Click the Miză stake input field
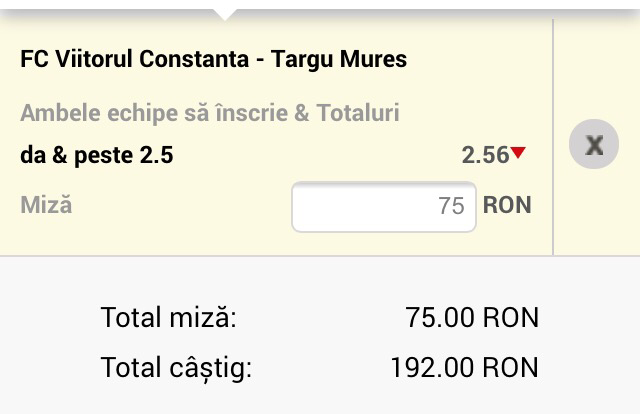Image resolution: width=640 pixels, height=414 pixels. pyautogui.click(x=383, y=206)
